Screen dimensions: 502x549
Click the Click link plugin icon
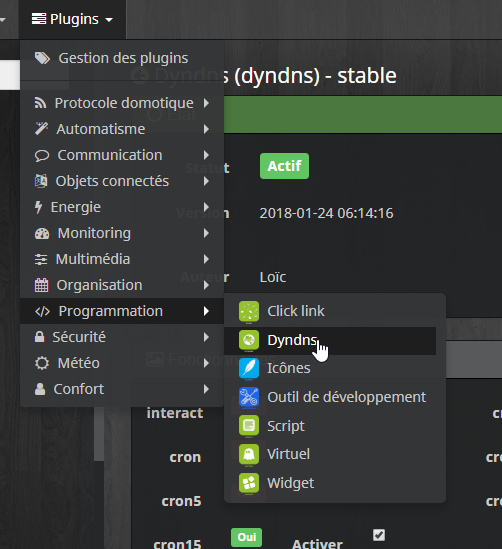tap(249, 311)
